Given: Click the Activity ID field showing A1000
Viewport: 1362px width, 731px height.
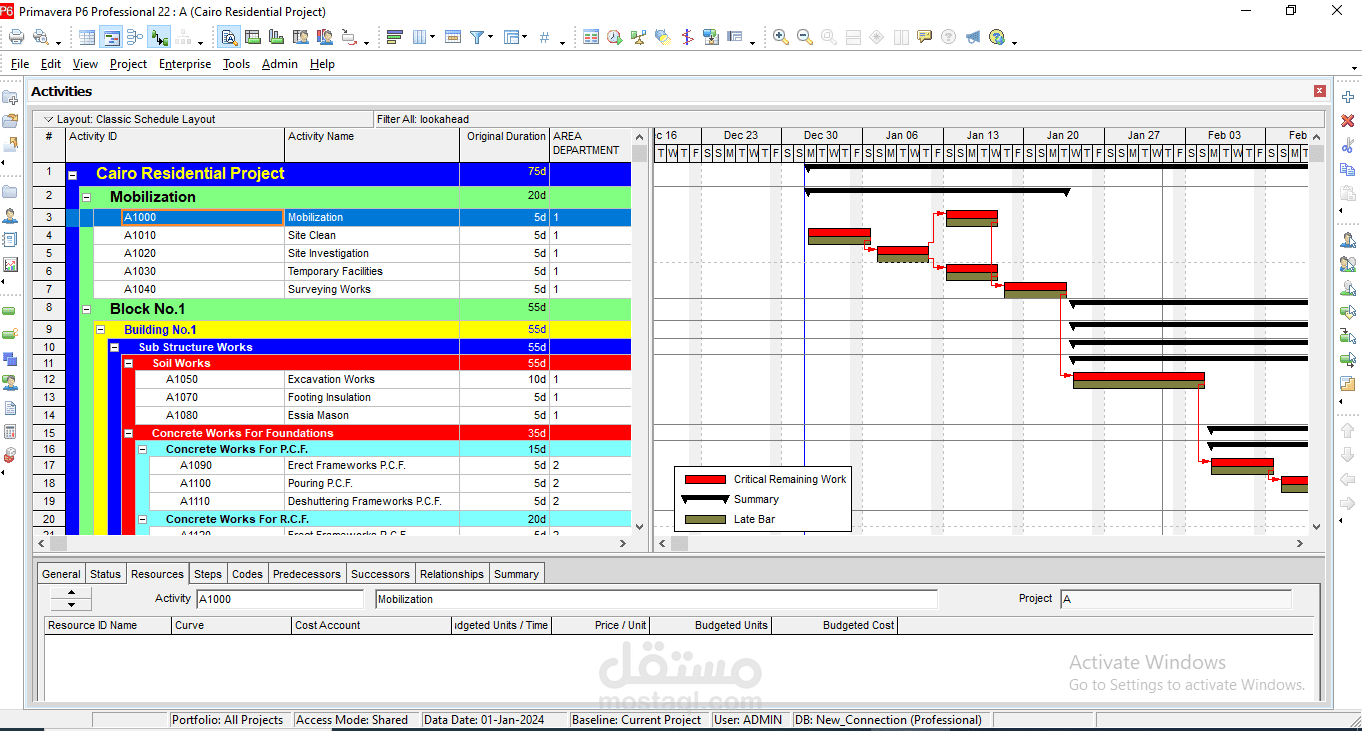Looking at the screenshot, I should tap(280, 599).
